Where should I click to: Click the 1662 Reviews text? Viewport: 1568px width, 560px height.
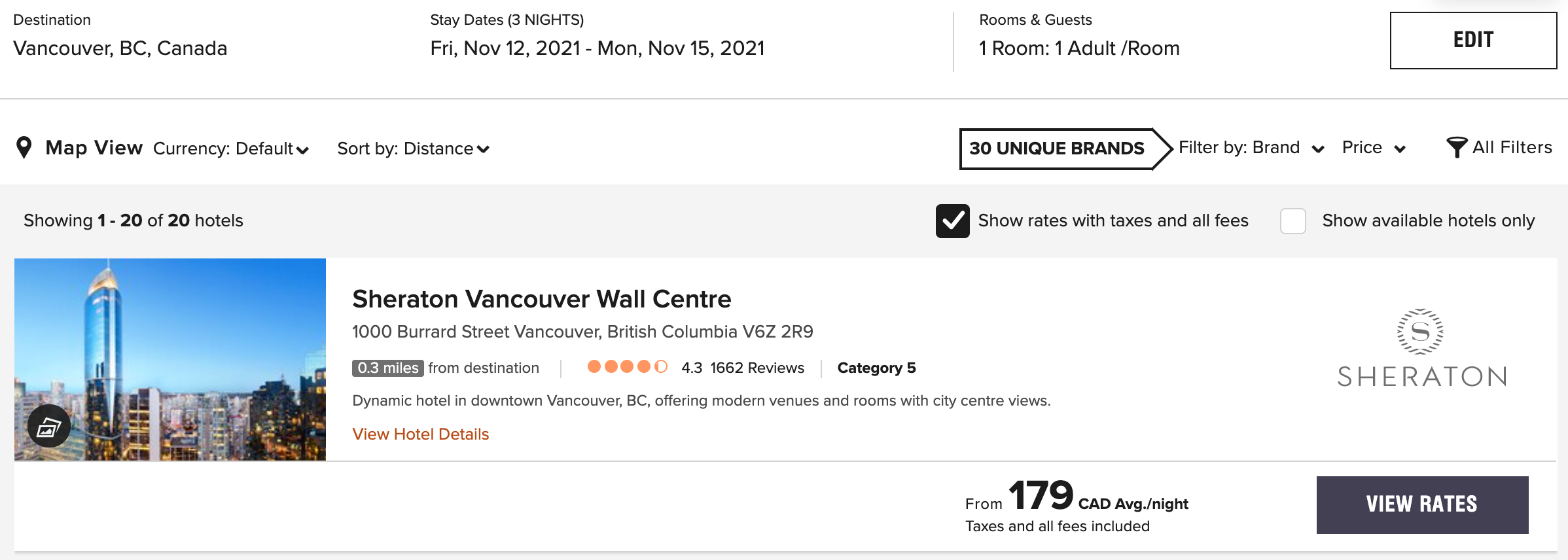[x=757, y=368]
